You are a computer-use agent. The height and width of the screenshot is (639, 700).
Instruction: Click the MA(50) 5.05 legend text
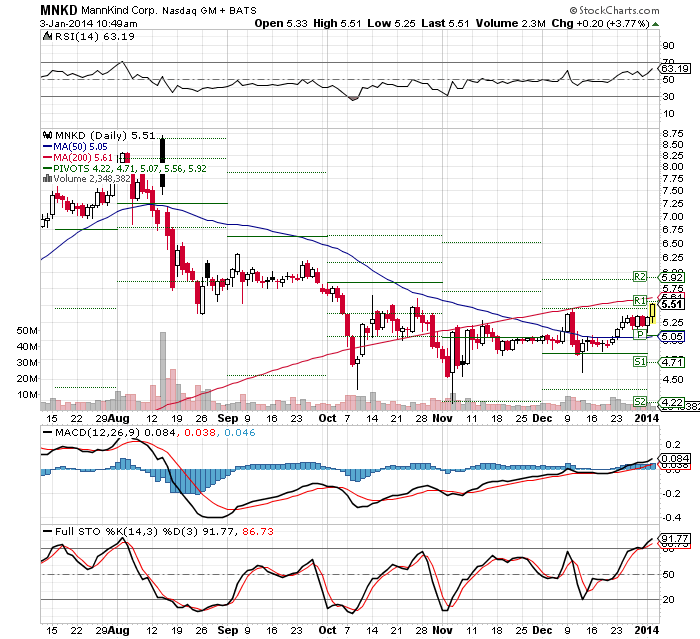tap(80, 146)
